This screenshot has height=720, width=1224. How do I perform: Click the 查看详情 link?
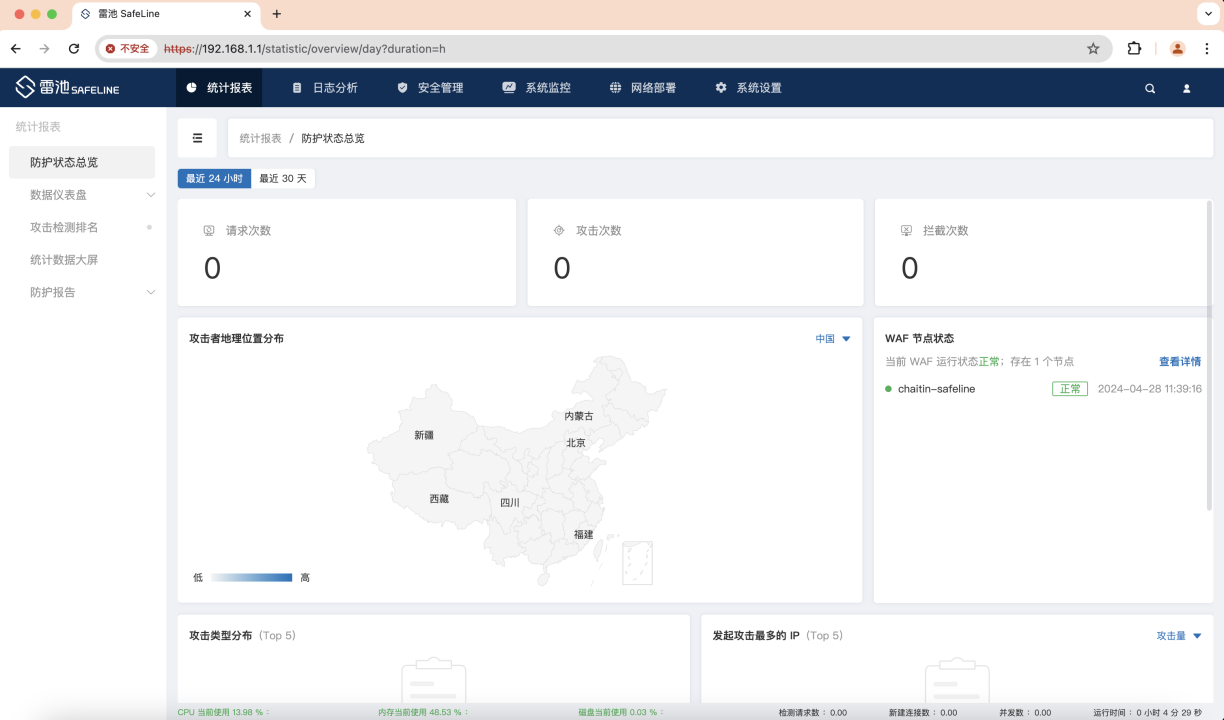tap(1179, 362)
